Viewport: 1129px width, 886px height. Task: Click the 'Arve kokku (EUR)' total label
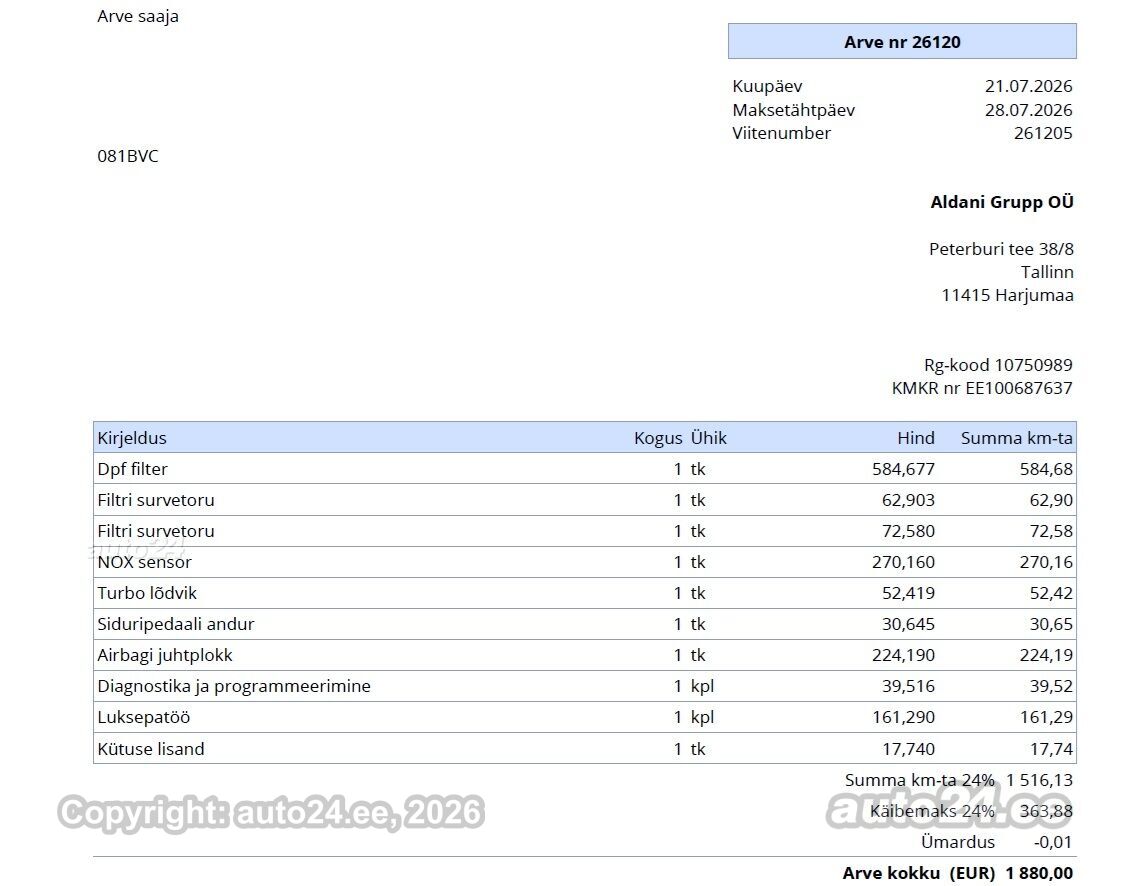click(x=919, y=873)
